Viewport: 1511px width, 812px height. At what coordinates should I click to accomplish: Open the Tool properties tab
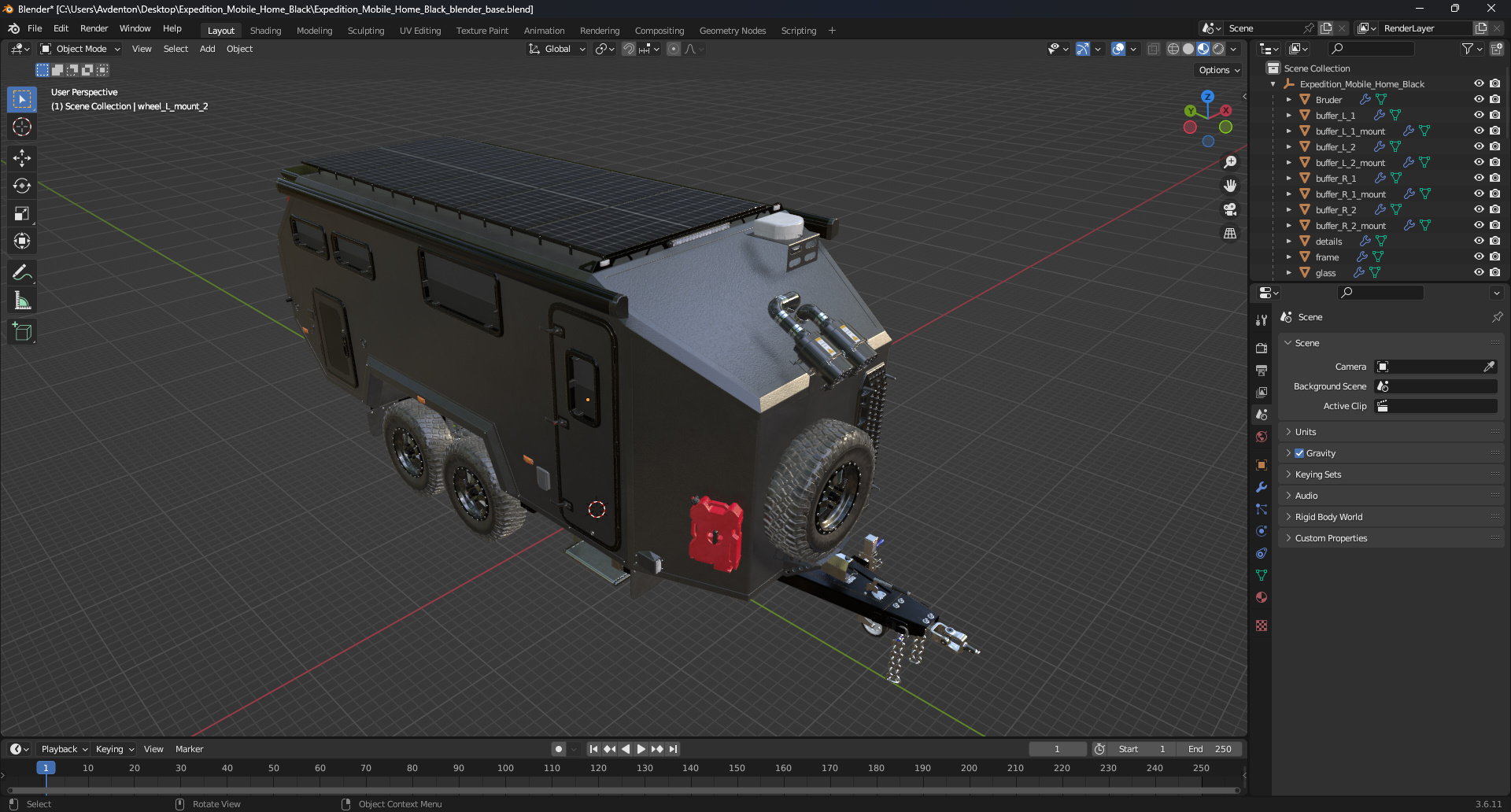[x=1262, y=320]
